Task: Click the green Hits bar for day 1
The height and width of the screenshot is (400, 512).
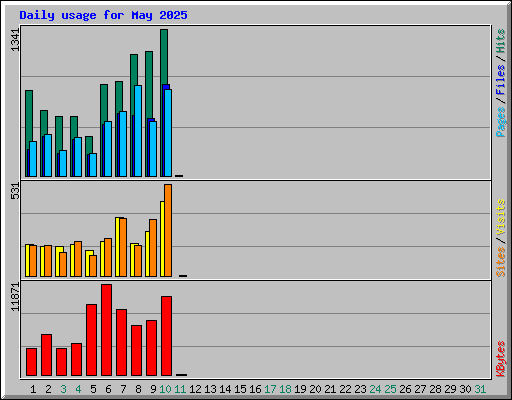Action: pos(29,115)
